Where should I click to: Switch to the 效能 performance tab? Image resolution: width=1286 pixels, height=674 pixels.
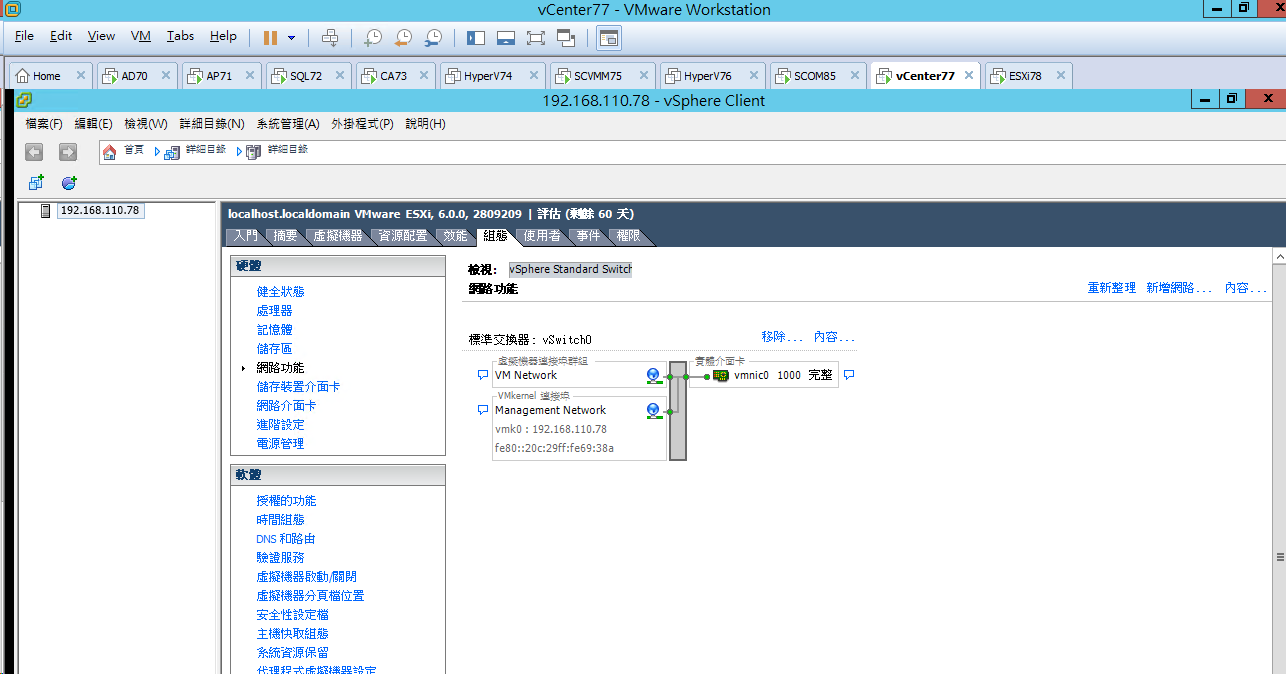[455, 236]
